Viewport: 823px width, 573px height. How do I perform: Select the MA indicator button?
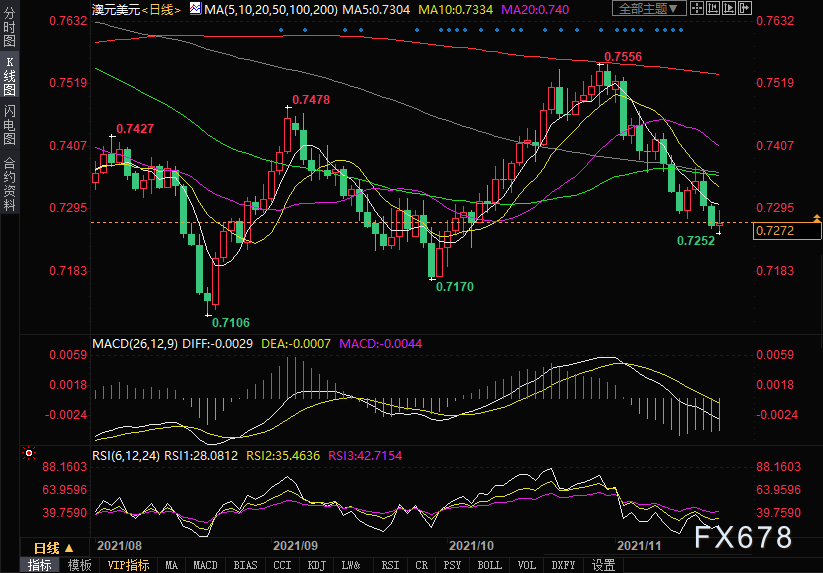pos(172,565)
